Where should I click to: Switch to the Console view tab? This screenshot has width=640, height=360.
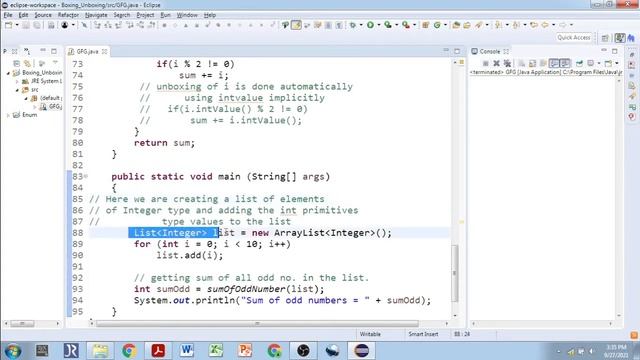coord(489,51)
